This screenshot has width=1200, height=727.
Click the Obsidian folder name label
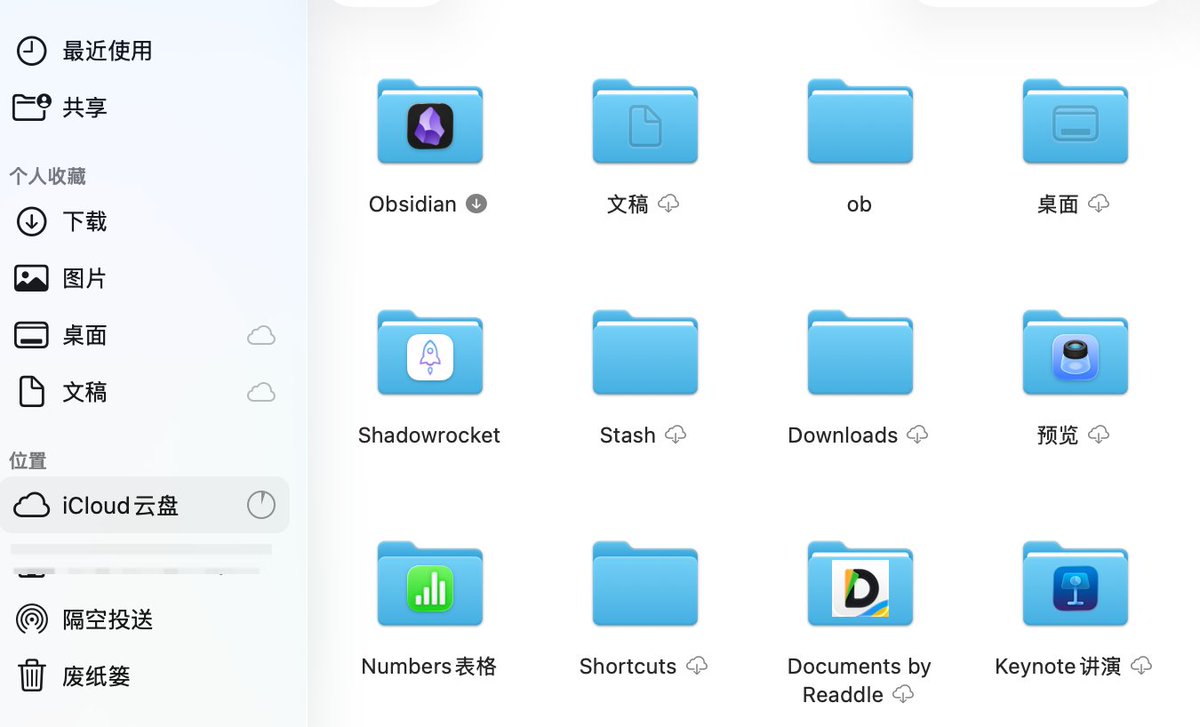point(413,204)
